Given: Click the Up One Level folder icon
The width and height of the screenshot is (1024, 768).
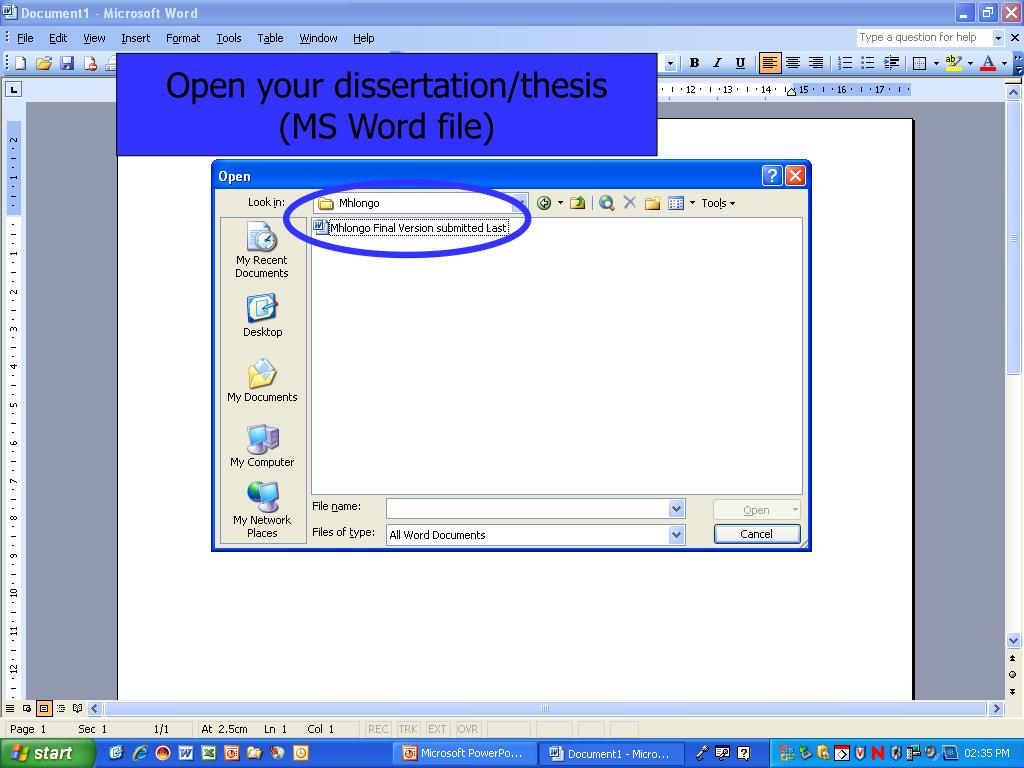Looking at the screenshot, I should click(x=577, y=203).
